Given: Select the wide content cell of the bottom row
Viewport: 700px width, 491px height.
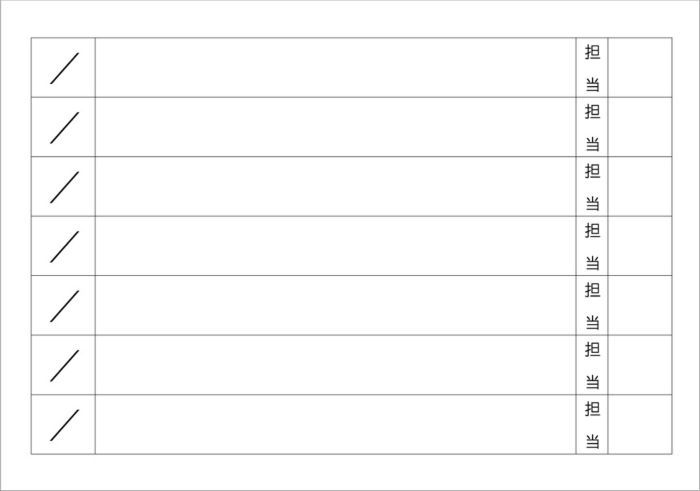Looking at the screenshot, I should click(336, 424).
